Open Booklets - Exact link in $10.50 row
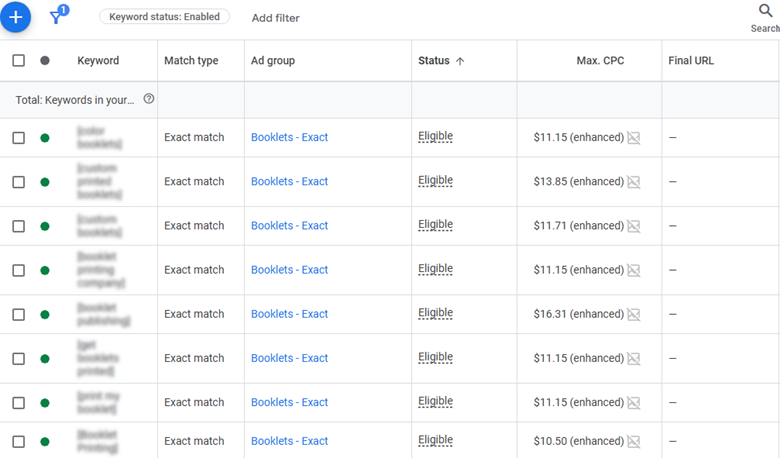780x458 pixels. [290, 441]
